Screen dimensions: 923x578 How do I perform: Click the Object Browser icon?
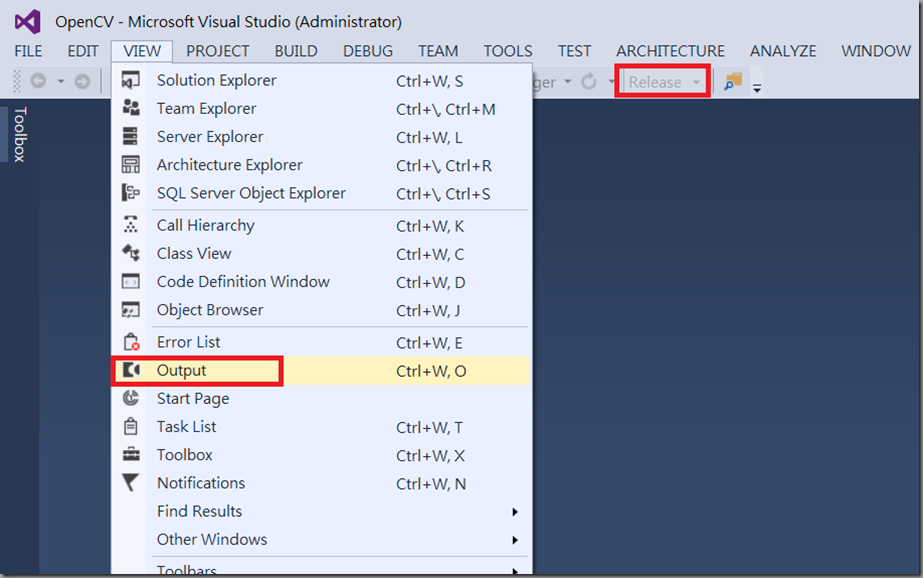pos(131,310)
